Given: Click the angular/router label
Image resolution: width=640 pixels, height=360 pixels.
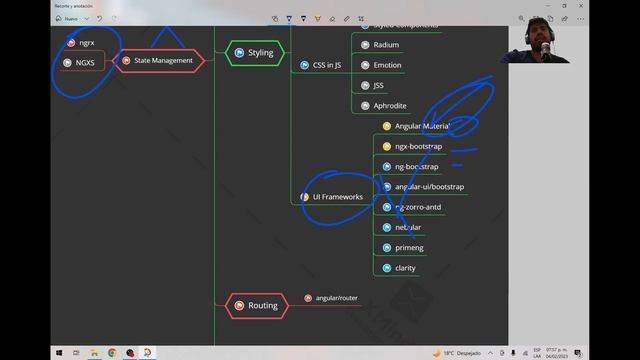Looking at the screenshot, I should point(336,298).
